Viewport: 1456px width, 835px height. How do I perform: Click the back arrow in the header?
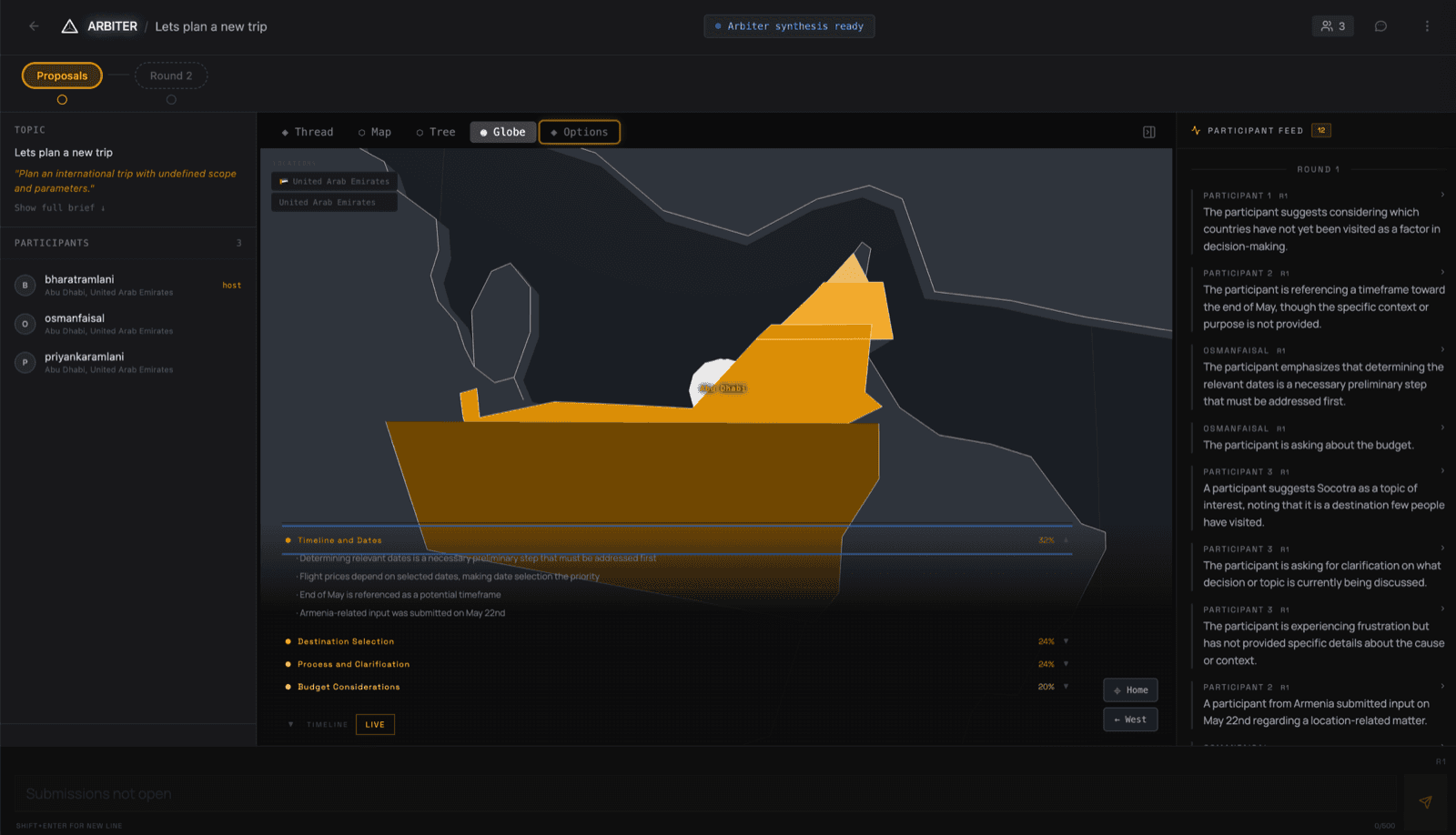(34, 26)
